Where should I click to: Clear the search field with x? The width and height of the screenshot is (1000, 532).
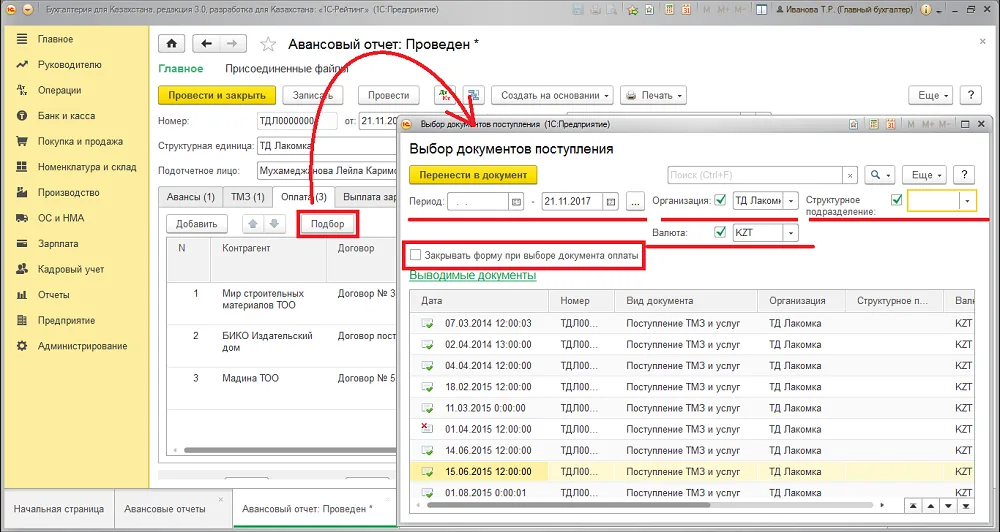coord(850,175)
